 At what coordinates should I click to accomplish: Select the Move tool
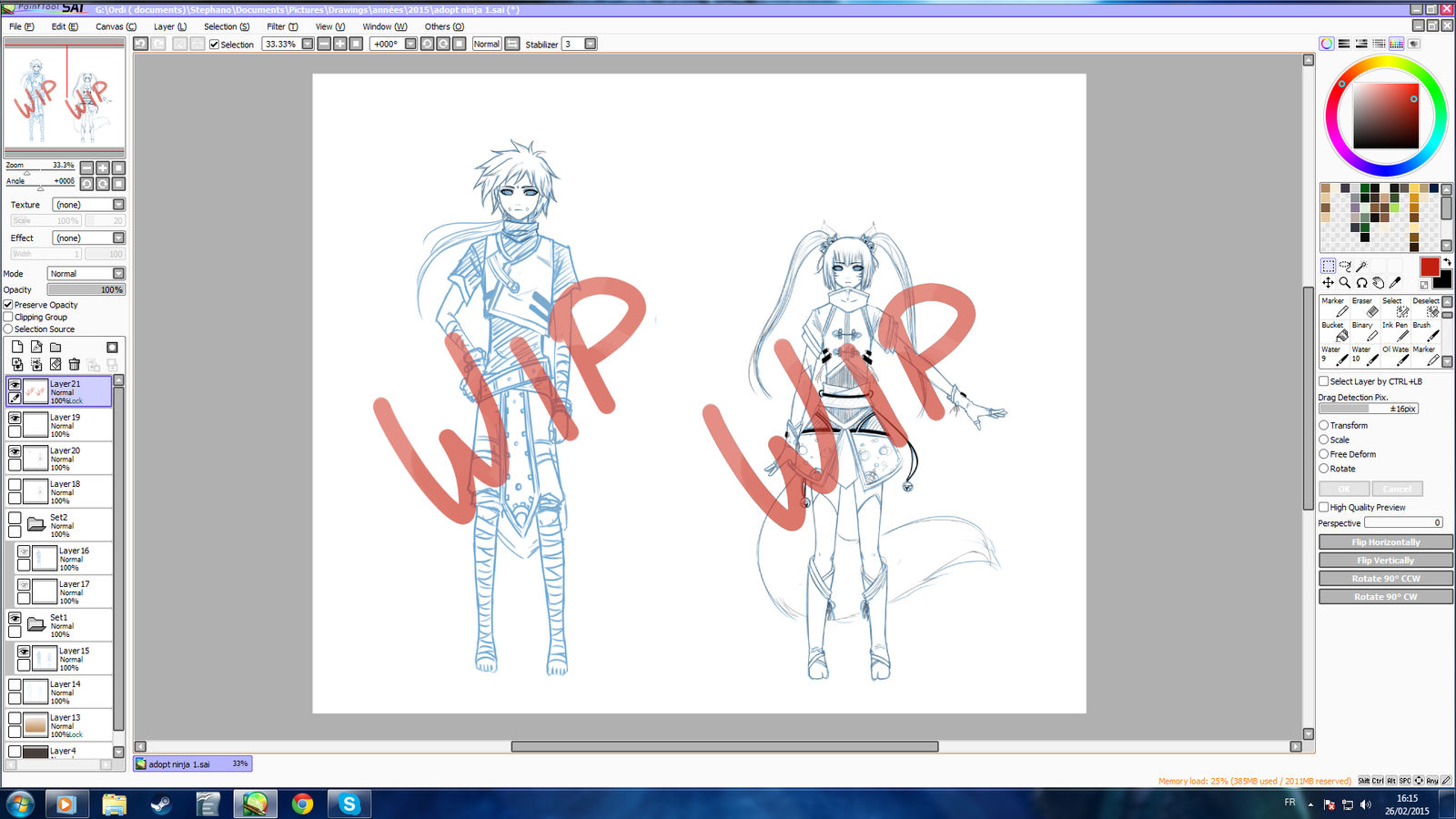click(x=1329, y=283)
